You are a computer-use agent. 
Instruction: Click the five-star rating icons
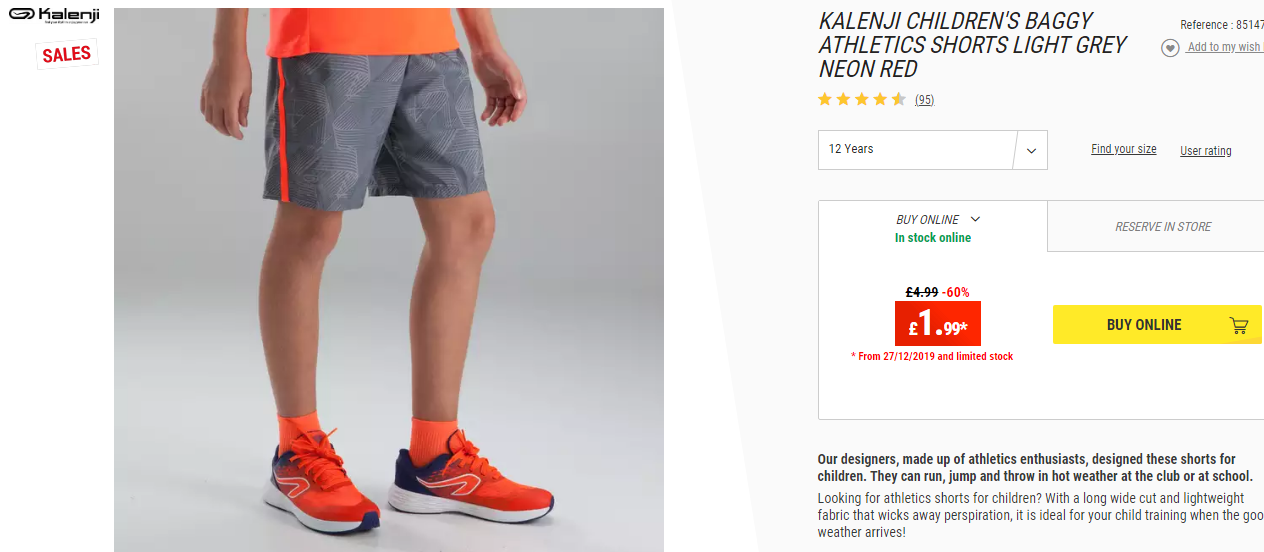tap(862, 99)
